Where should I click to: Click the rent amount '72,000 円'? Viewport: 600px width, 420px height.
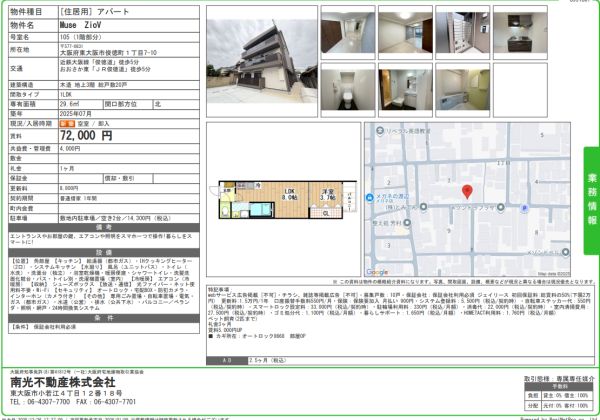pos(86,135)
